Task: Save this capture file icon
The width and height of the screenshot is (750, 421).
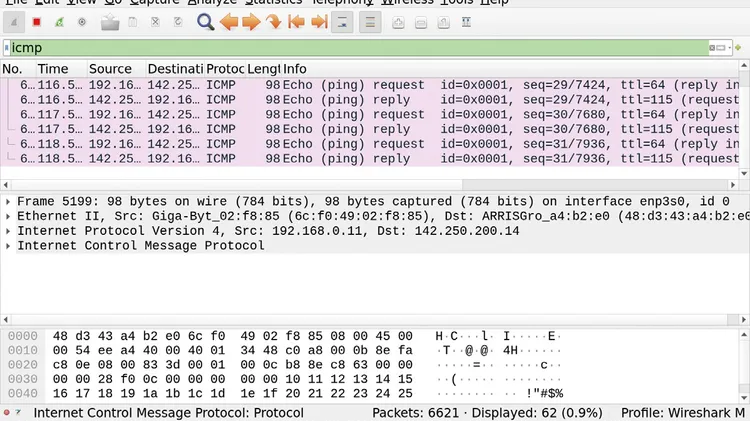Action: (x=132, y=22)
